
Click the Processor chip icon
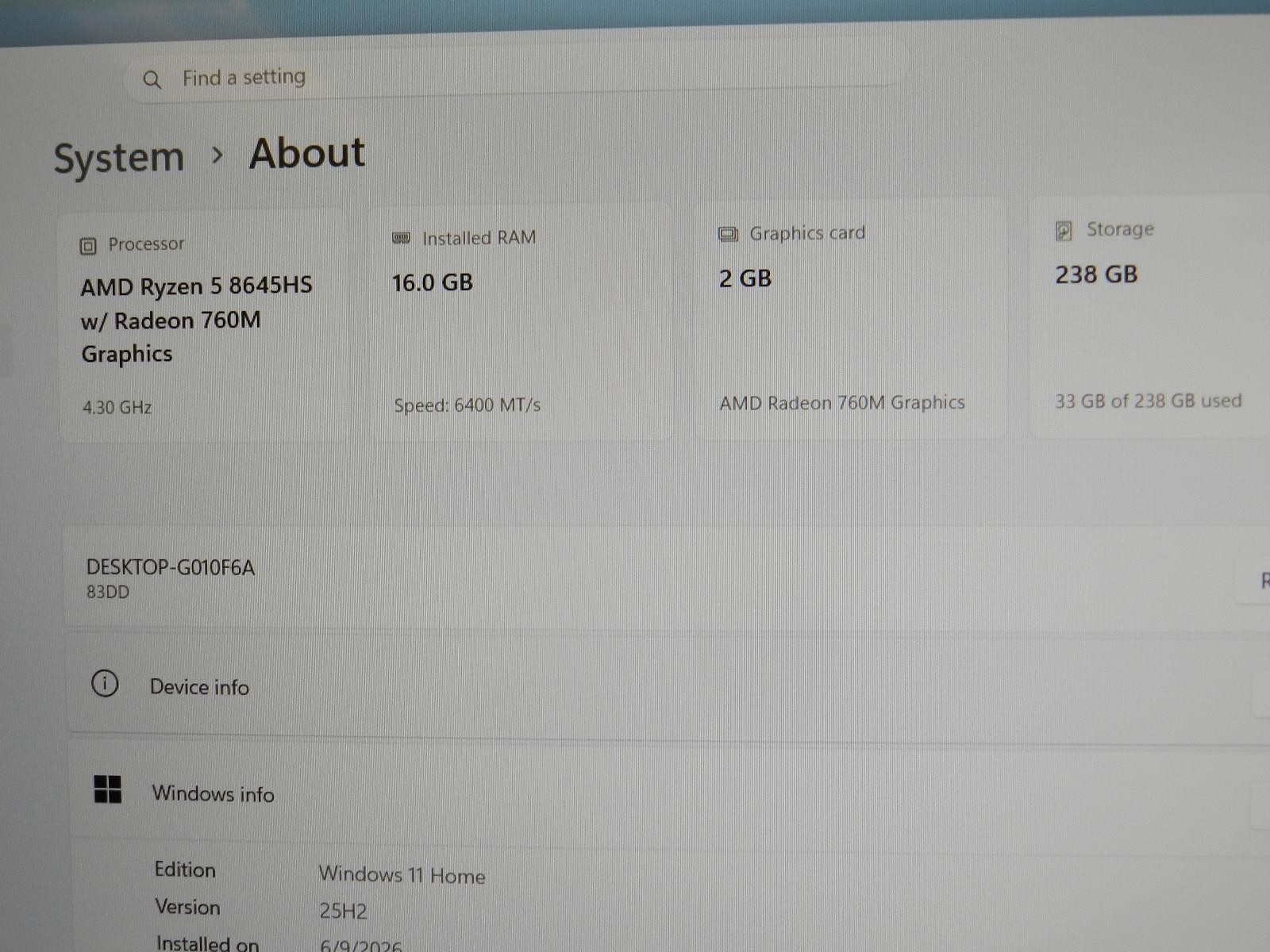tap(88, 246)
